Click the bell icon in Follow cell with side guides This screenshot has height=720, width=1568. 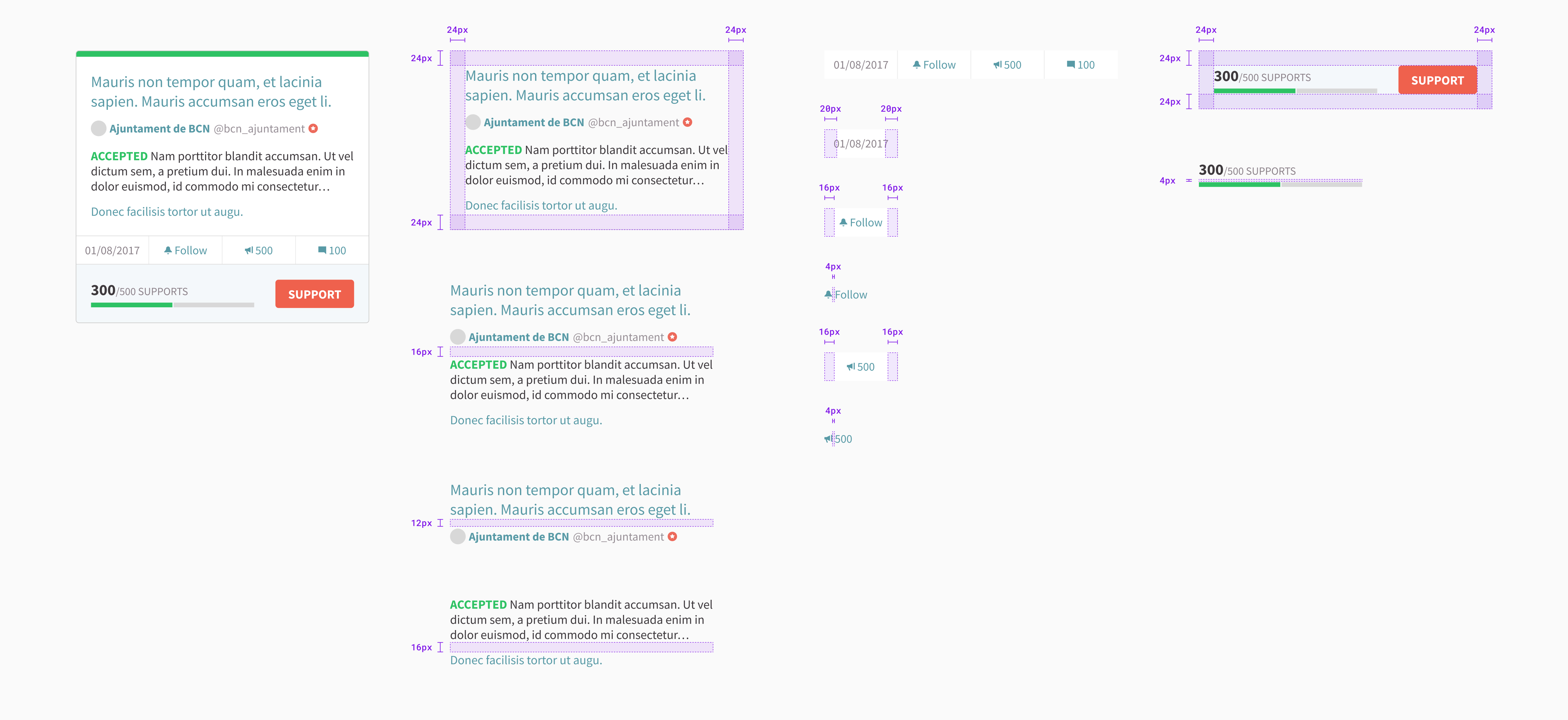click(x=843, y=222)
